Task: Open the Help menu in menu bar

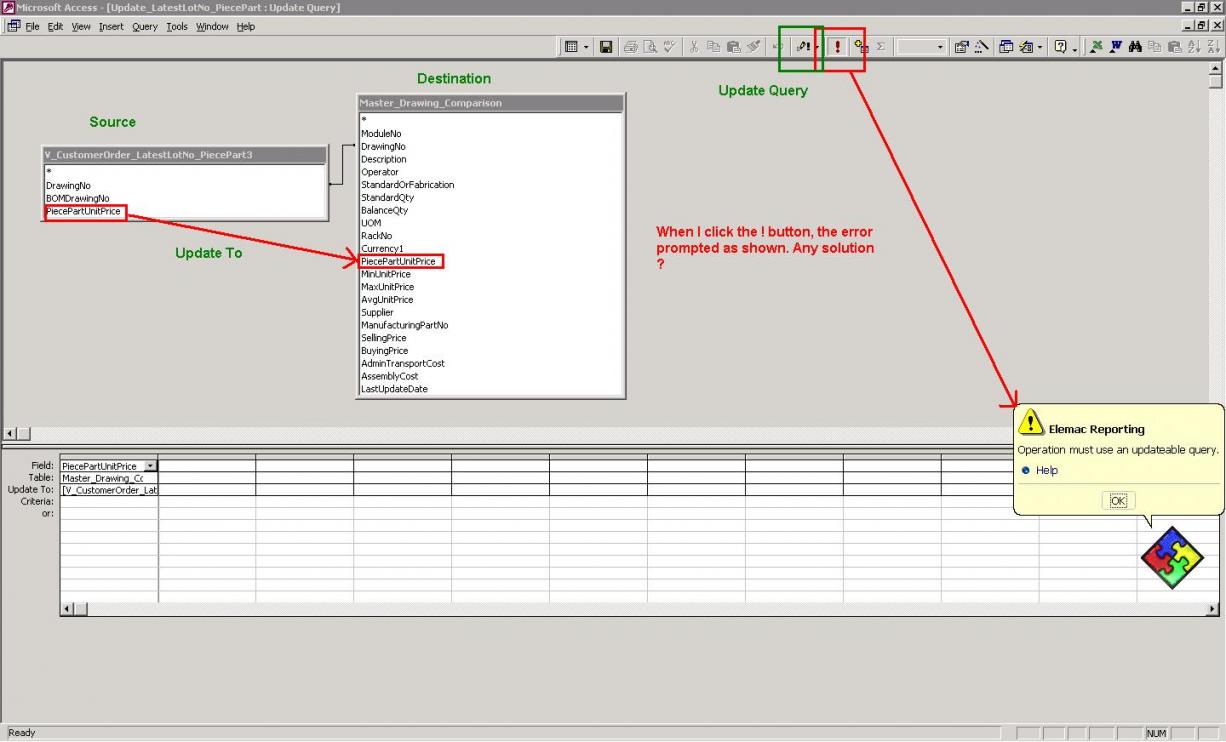Action: (x=246, y=27)
